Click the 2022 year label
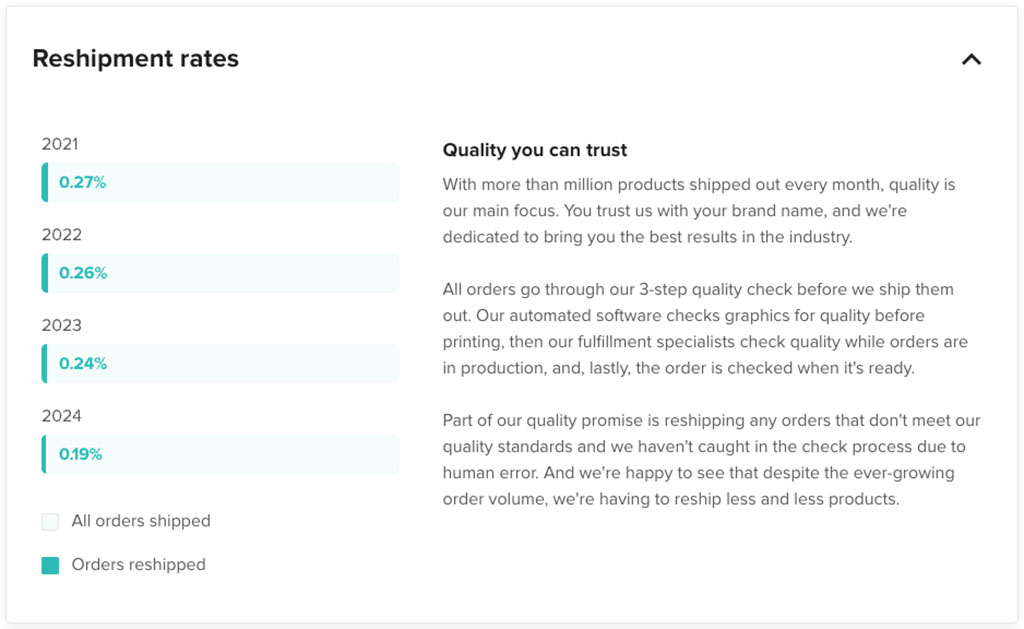 pyautogui.click(x=61, y=235)
